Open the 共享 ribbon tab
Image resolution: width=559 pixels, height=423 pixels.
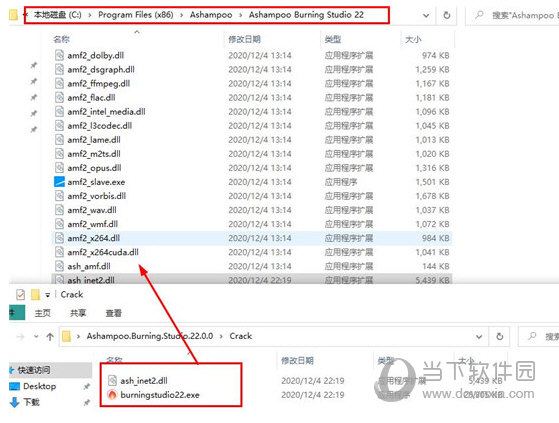[x=78, y=313]
